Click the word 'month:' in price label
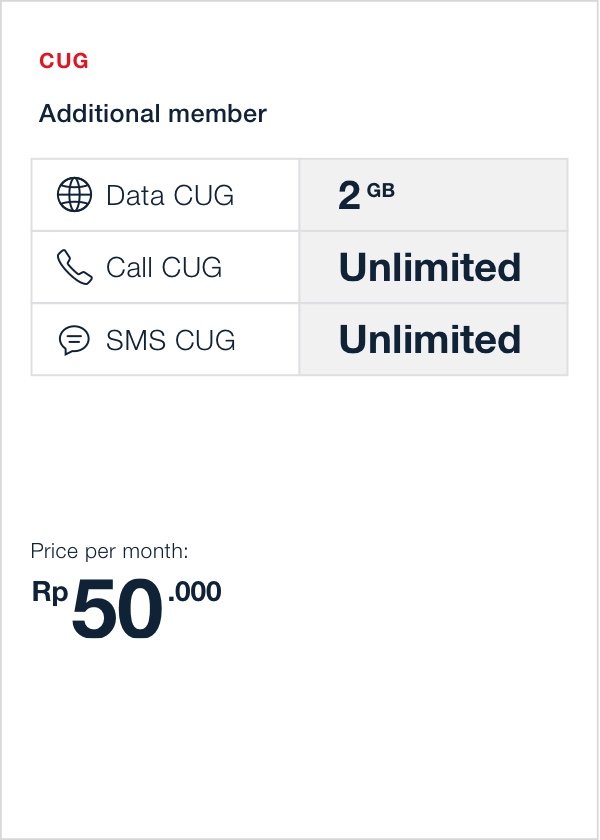 pos(158,551)
